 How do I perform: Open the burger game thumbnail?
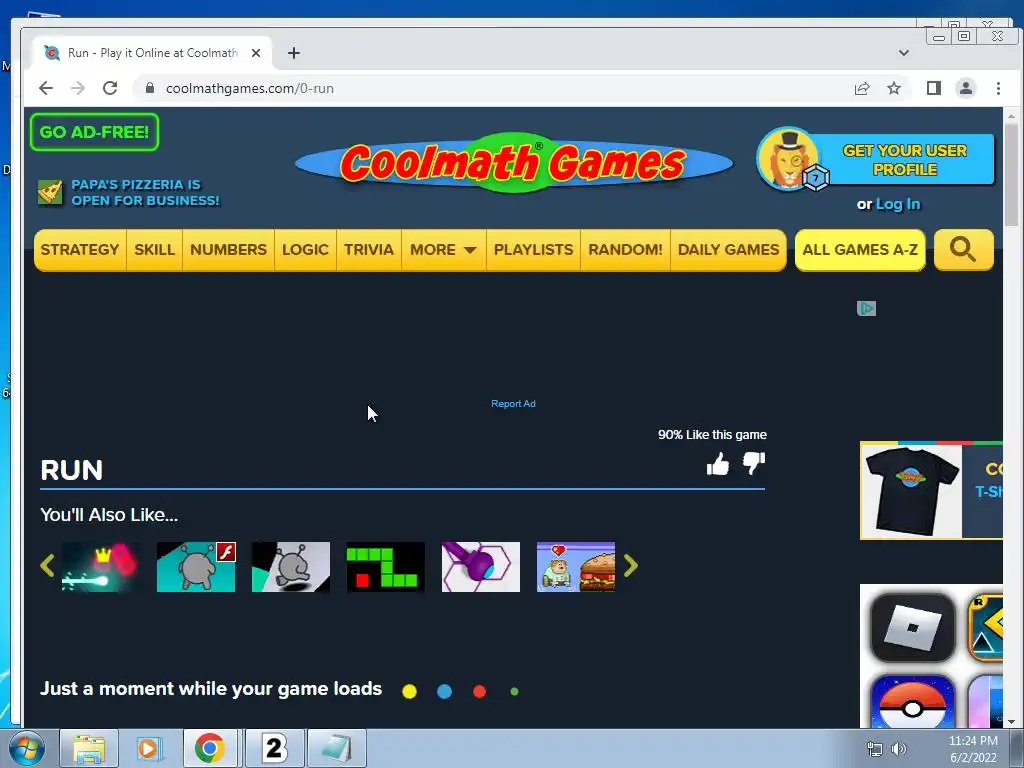(x=576, y=567)
